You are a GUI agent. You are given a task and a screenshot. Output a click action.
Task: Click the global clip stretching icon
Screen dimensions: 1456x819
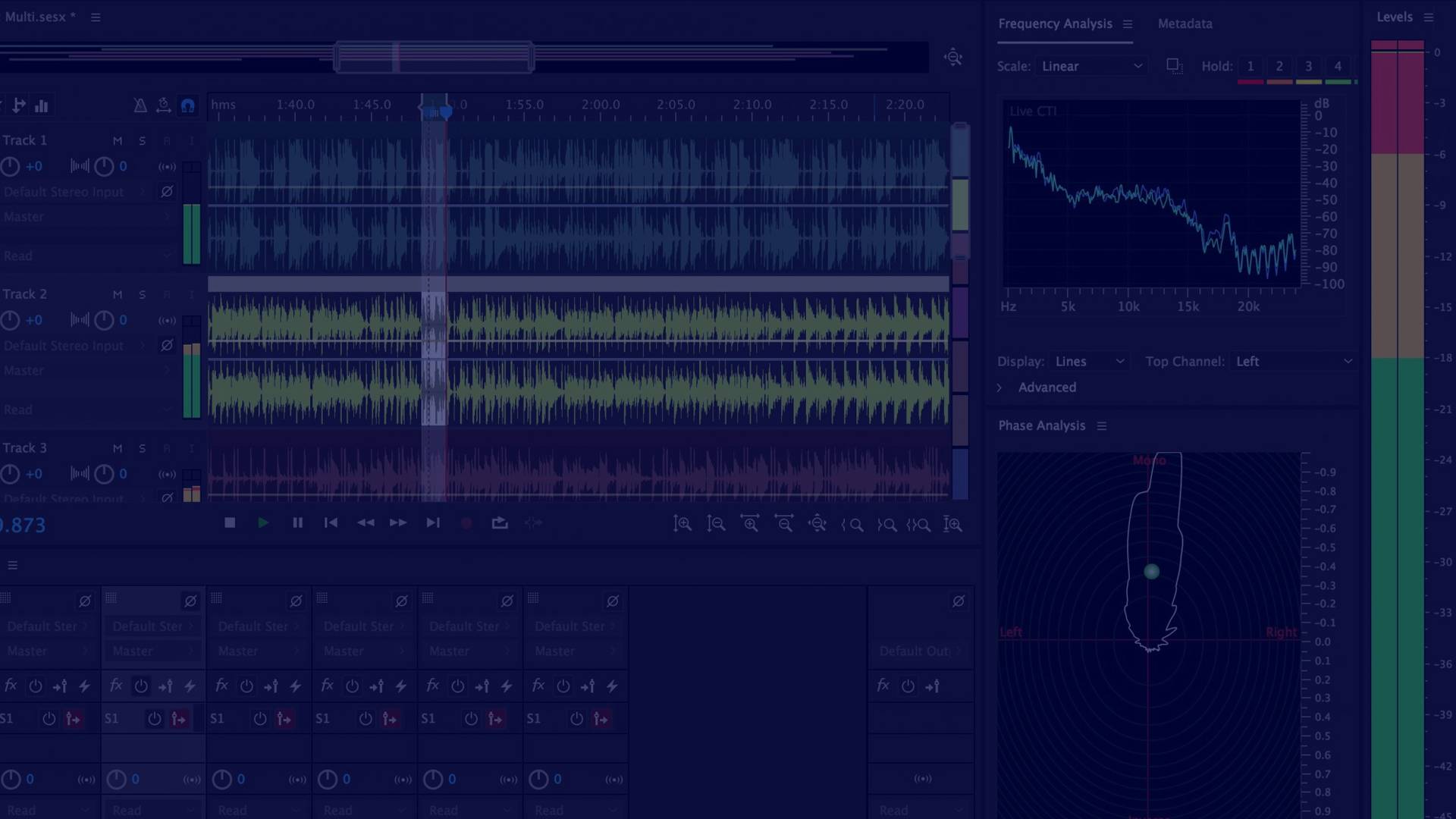[x=163, y=105]
